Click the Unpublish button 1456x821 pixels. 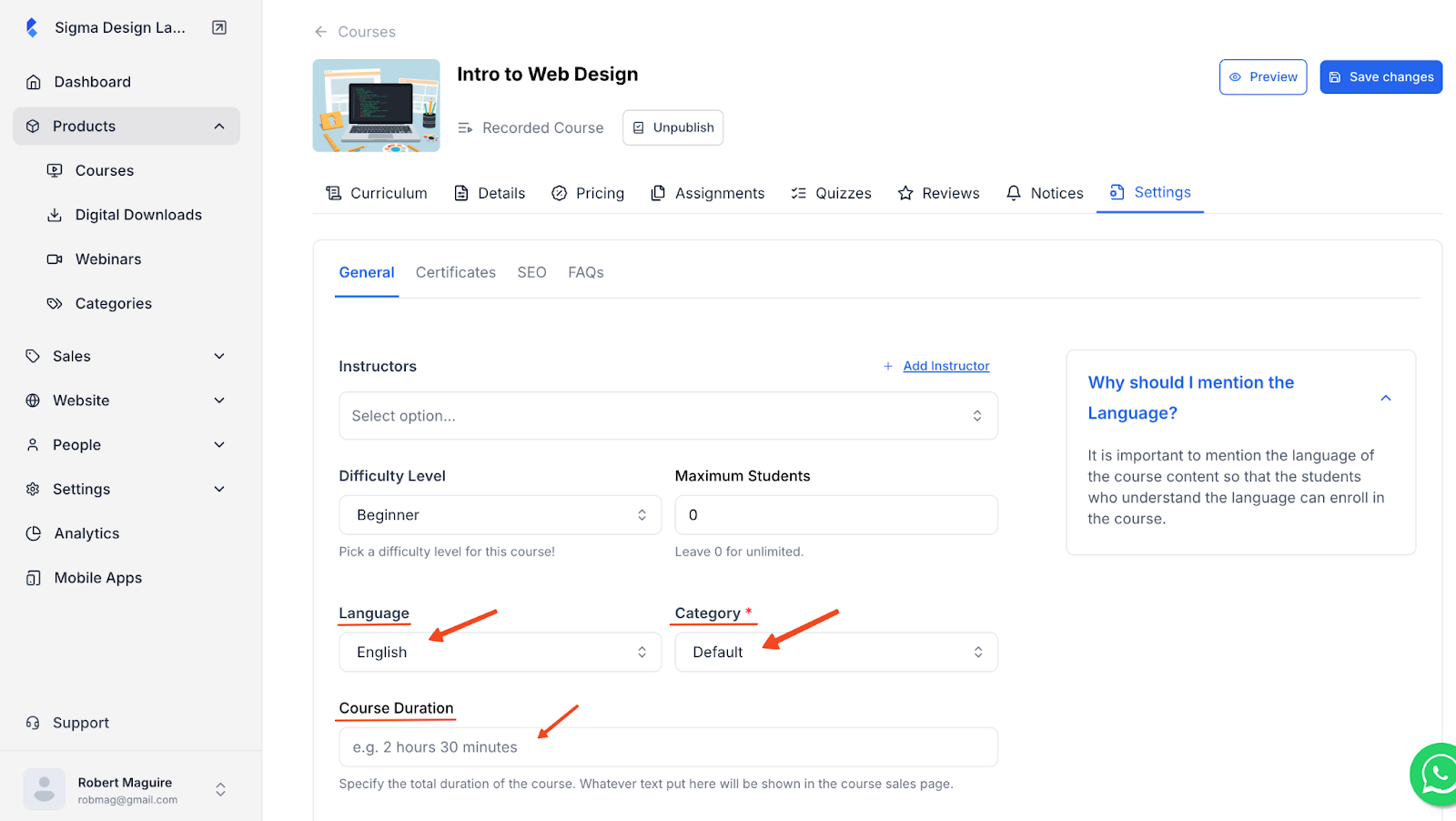(673, 127)
